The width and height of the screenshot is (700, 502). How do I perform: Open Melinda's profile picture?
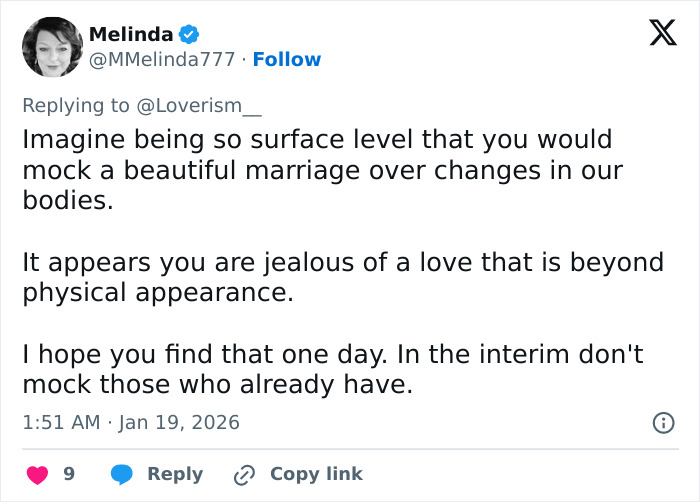(52, 47)
